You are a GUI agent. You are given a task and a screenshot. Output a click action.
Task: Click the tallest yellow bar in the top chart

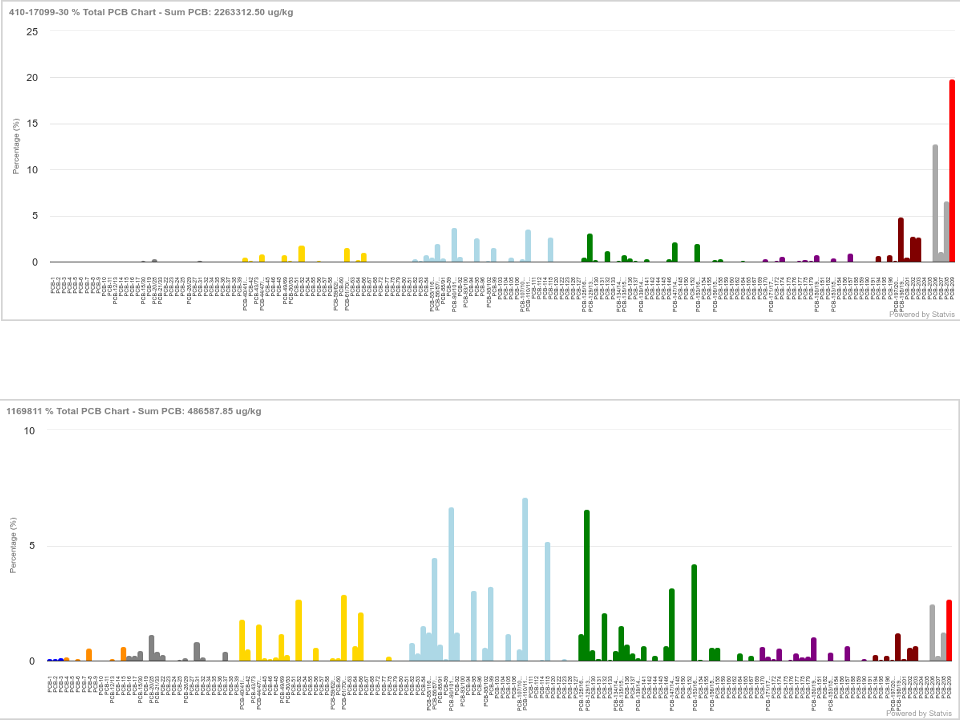click(301, 252)
